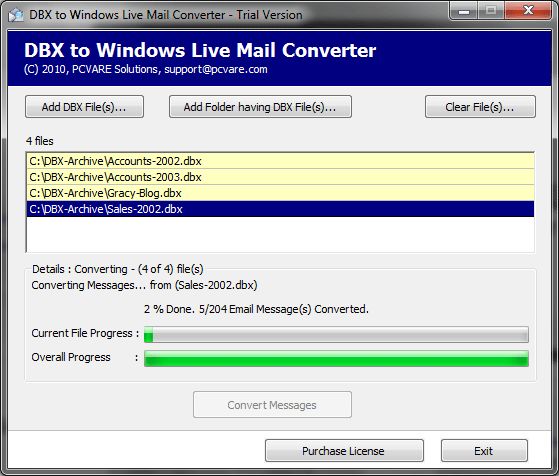Select Accounts-2002.dbx in the file list
559x476 pixels.
click(x=280, y=161)
